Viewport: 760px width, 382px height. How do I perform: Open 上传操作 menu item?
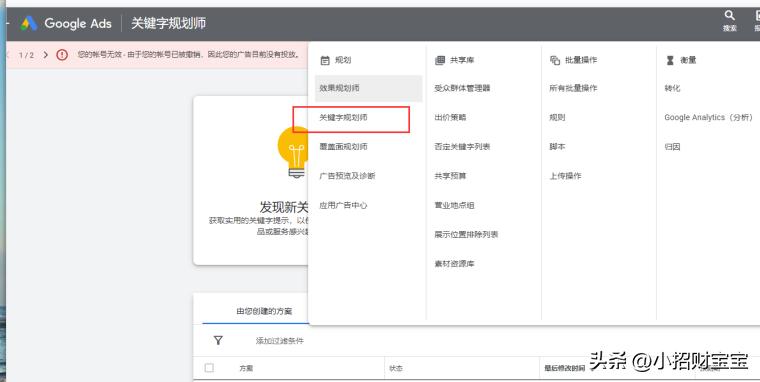pyautogui.click(x=565, y=175)
